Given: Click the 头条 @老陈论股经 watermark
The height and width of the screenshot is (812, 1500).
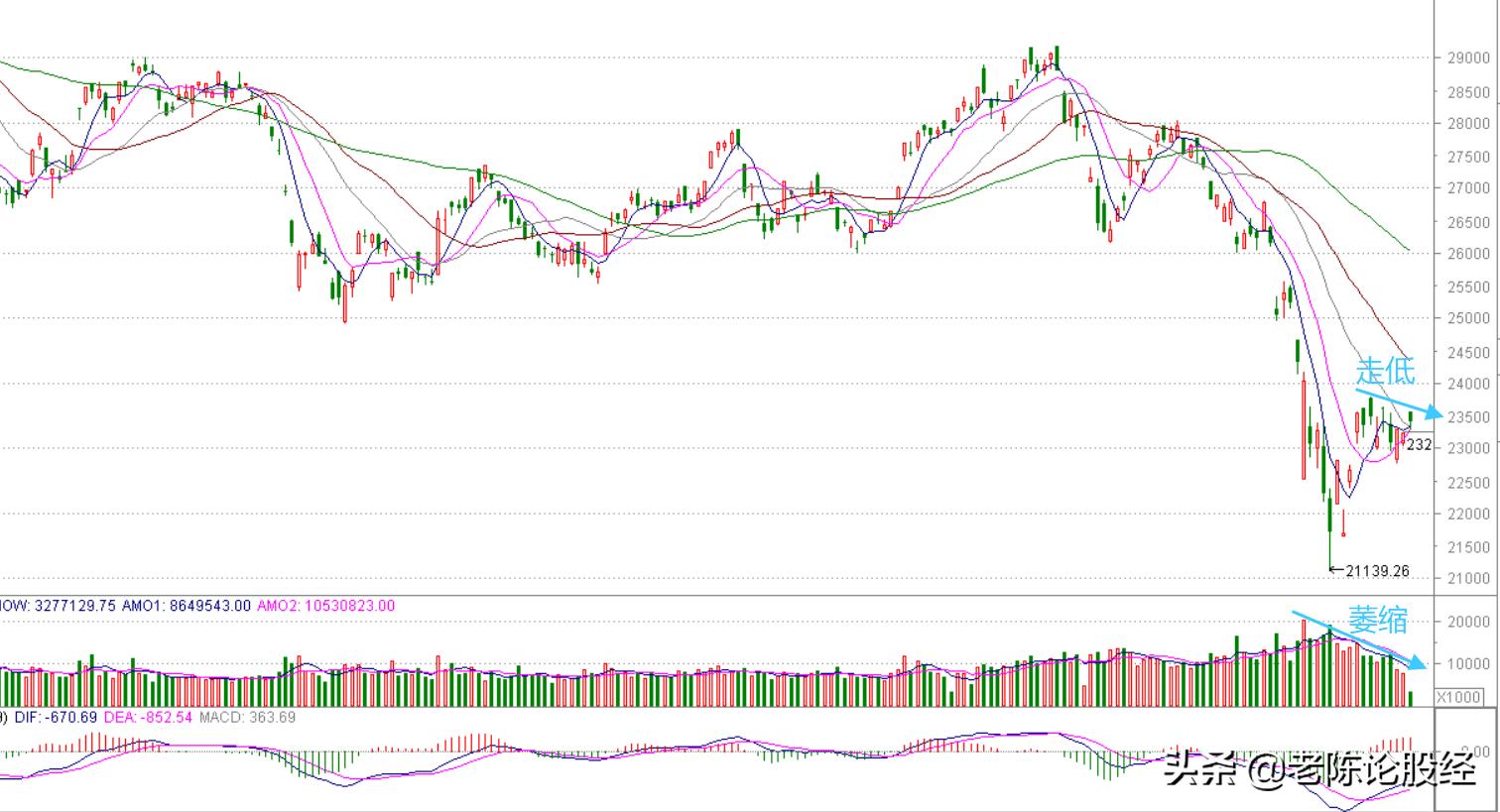Looking at the screenshot, I should 1320,769.
